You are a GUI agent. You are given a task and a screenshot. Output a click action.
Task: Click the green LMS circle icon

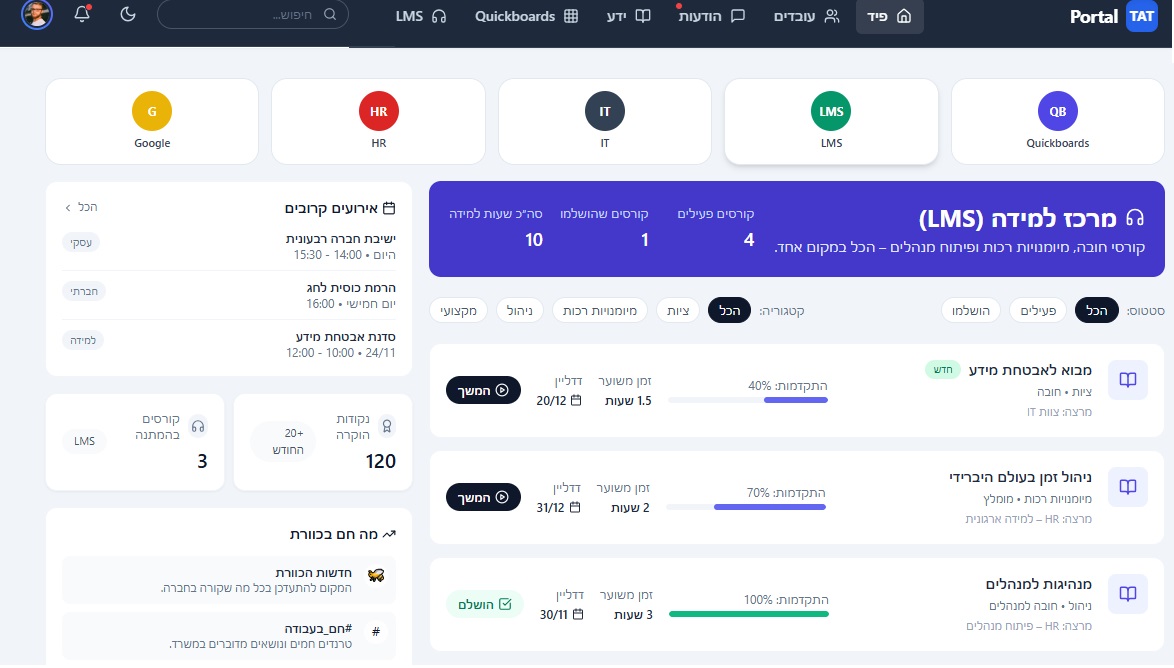(831, 111)
